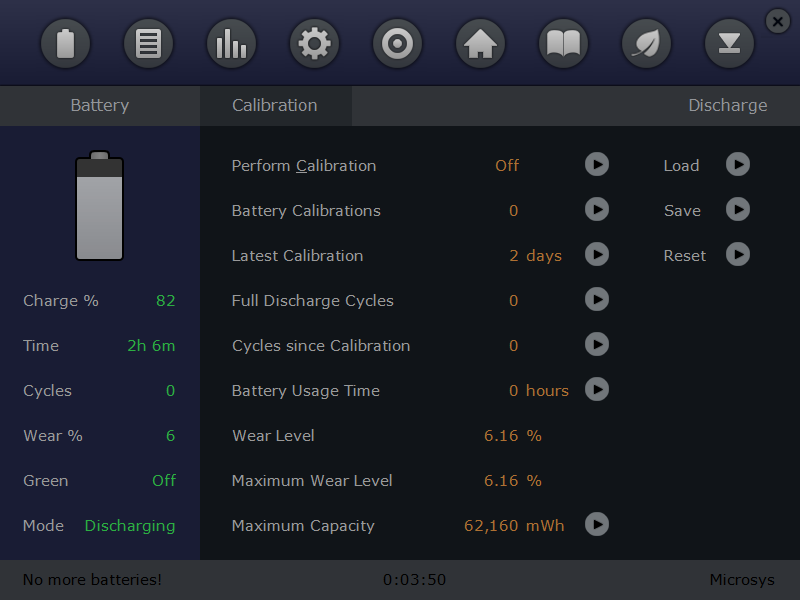Click arrow next to Battery Calibrations

point(597,209)
